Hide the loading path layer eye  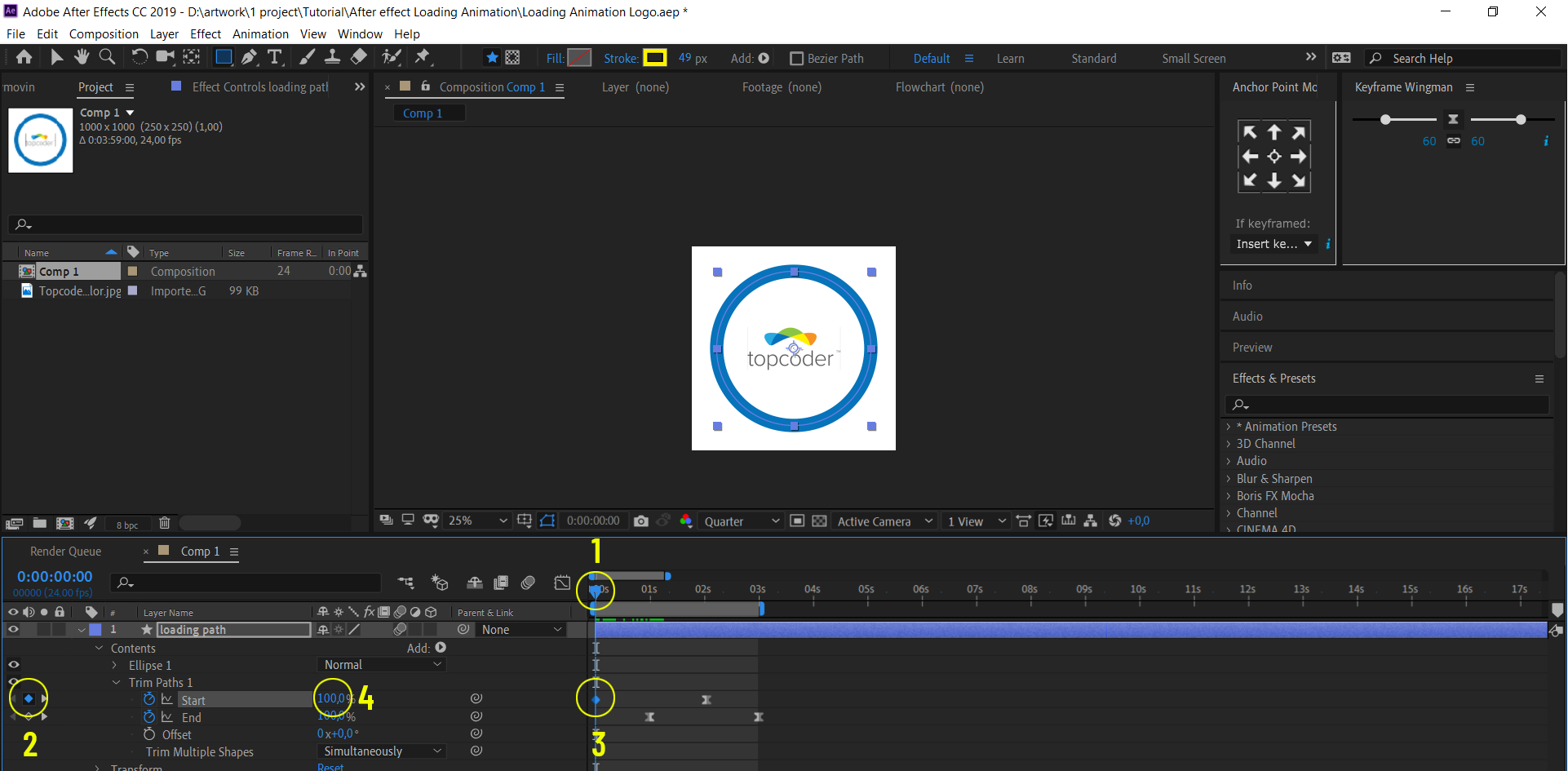[13, 629]
